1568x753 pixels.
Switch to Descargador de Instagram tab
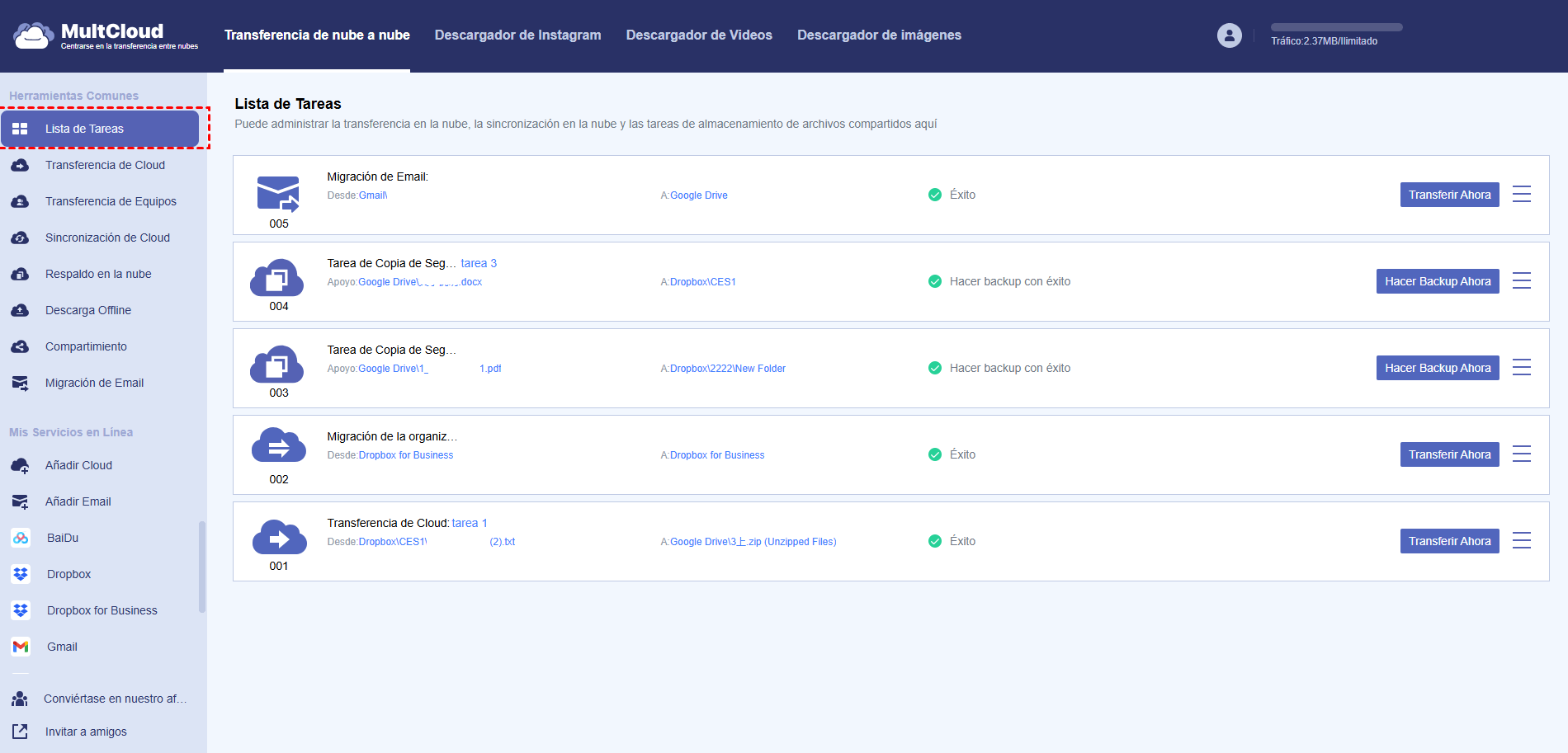tap(517, 35)
